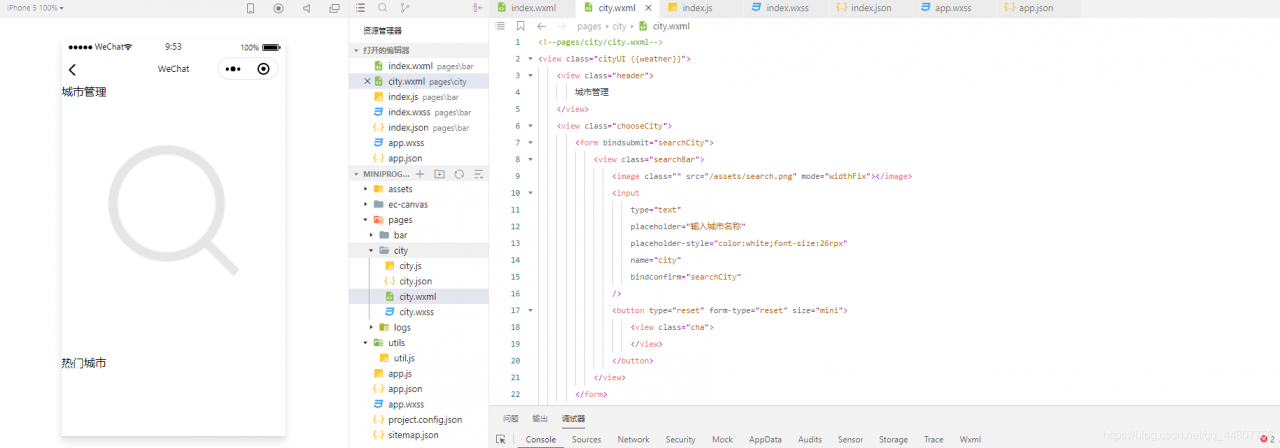
Task: Collapse the 打开的编辑器 section
Action: pyautogui.click(x=357, y=50)
